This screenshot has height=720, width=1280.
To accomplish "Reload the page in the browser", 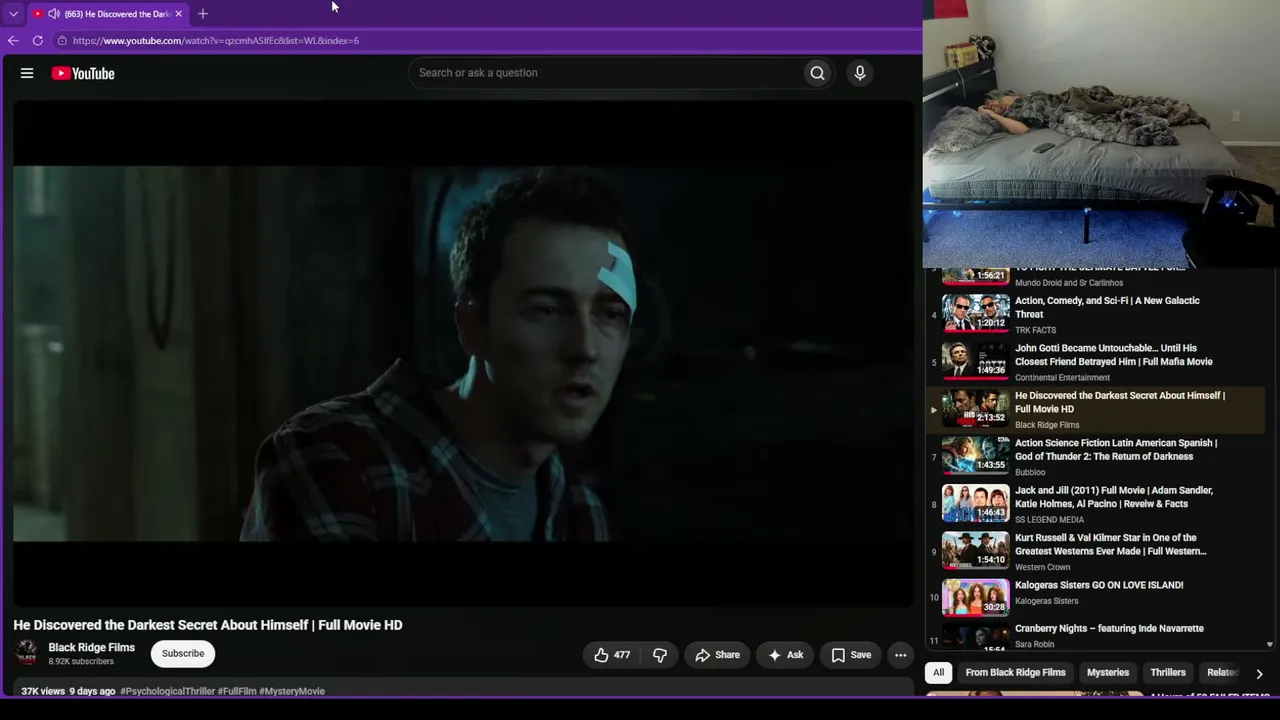I will [x=38, y=41].
